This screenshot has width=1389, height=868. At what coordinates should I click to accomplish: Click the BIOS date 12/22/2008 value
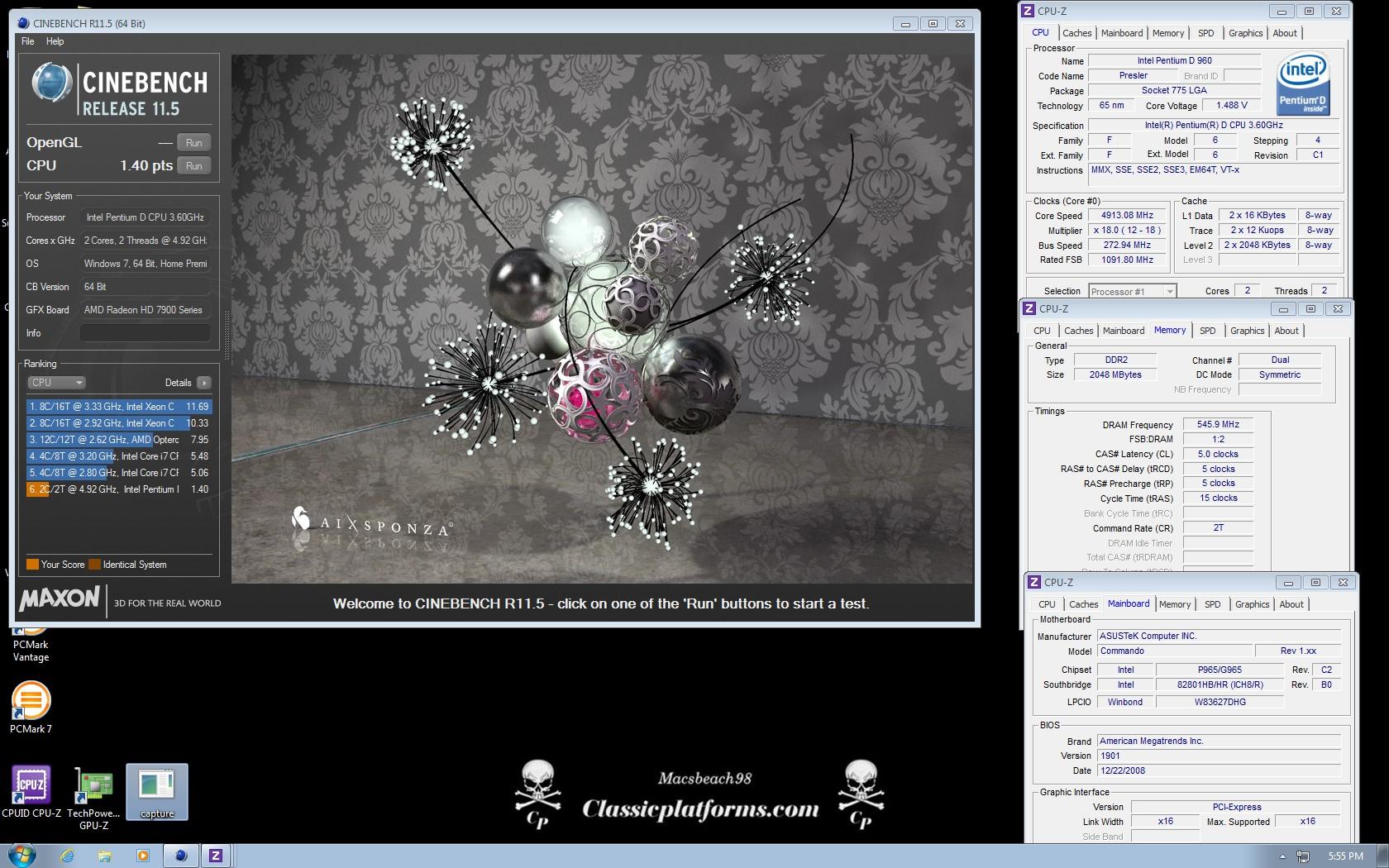tap(1220, 770)
